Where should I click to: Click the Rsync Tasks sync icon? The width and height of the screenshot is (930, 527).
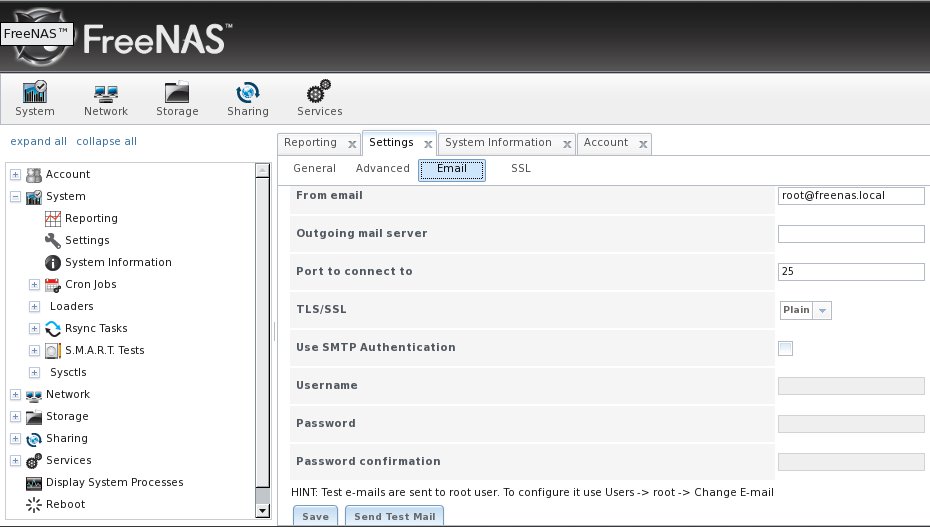point(53,328)
